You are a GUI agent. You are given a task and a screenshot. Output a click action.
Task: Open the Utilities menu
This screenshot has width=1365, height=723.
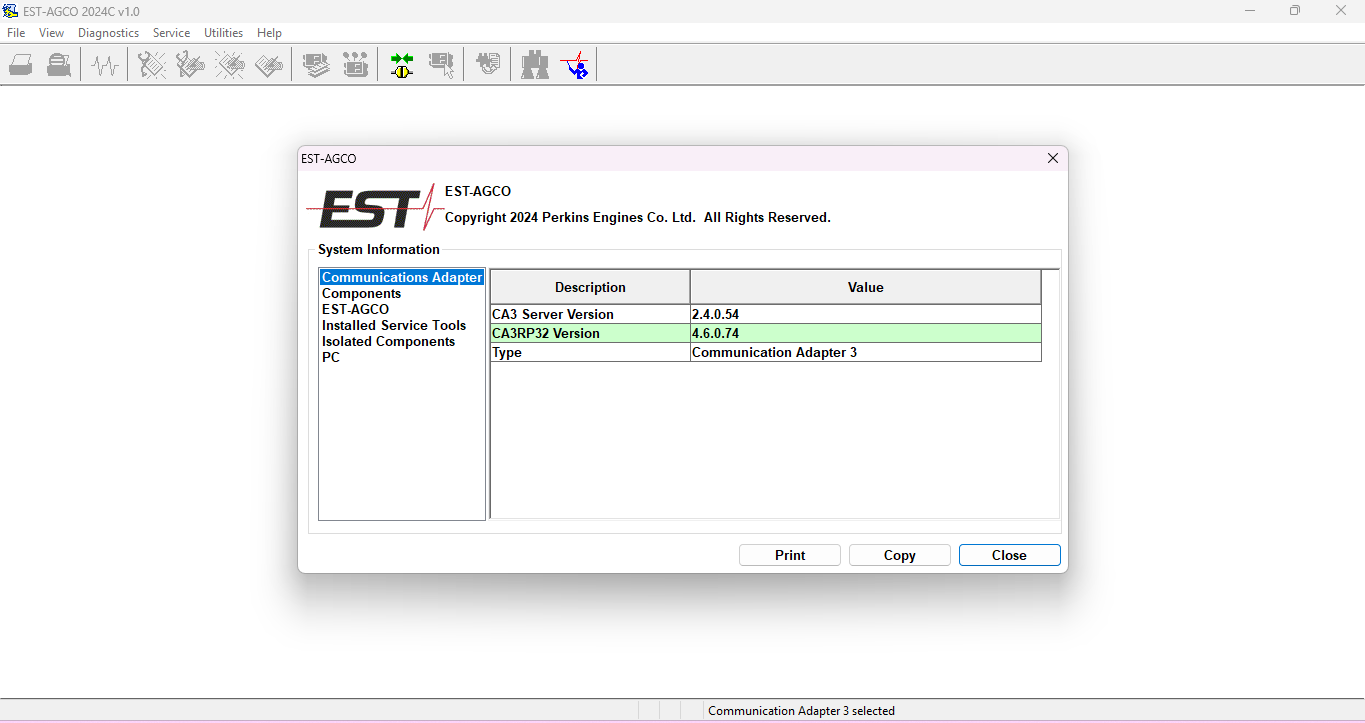point(224,33)
